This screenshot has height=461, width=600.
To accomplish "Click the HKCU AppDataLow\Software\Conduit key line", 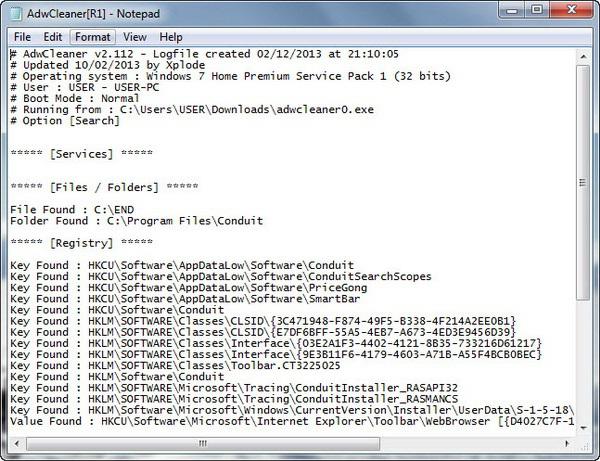I will point(182,265).
